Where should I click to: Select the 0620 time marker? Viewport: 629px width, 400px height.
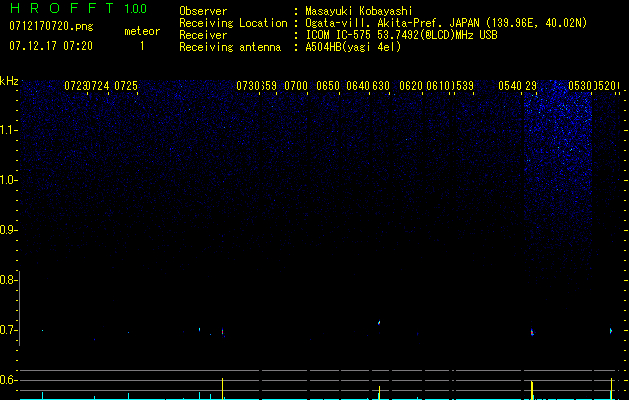click(x=411, y=86)
